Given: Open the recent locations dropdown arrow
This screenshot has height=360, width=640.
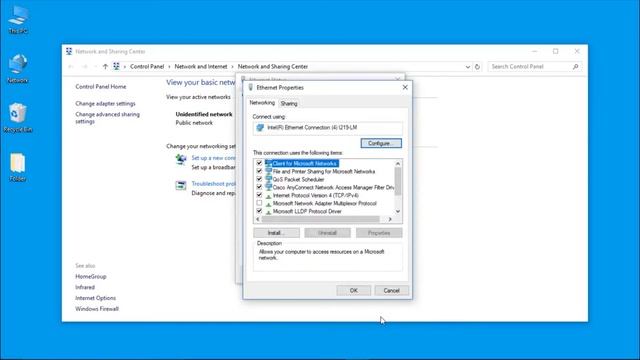Looking at the screenshot, I should 95,67.
